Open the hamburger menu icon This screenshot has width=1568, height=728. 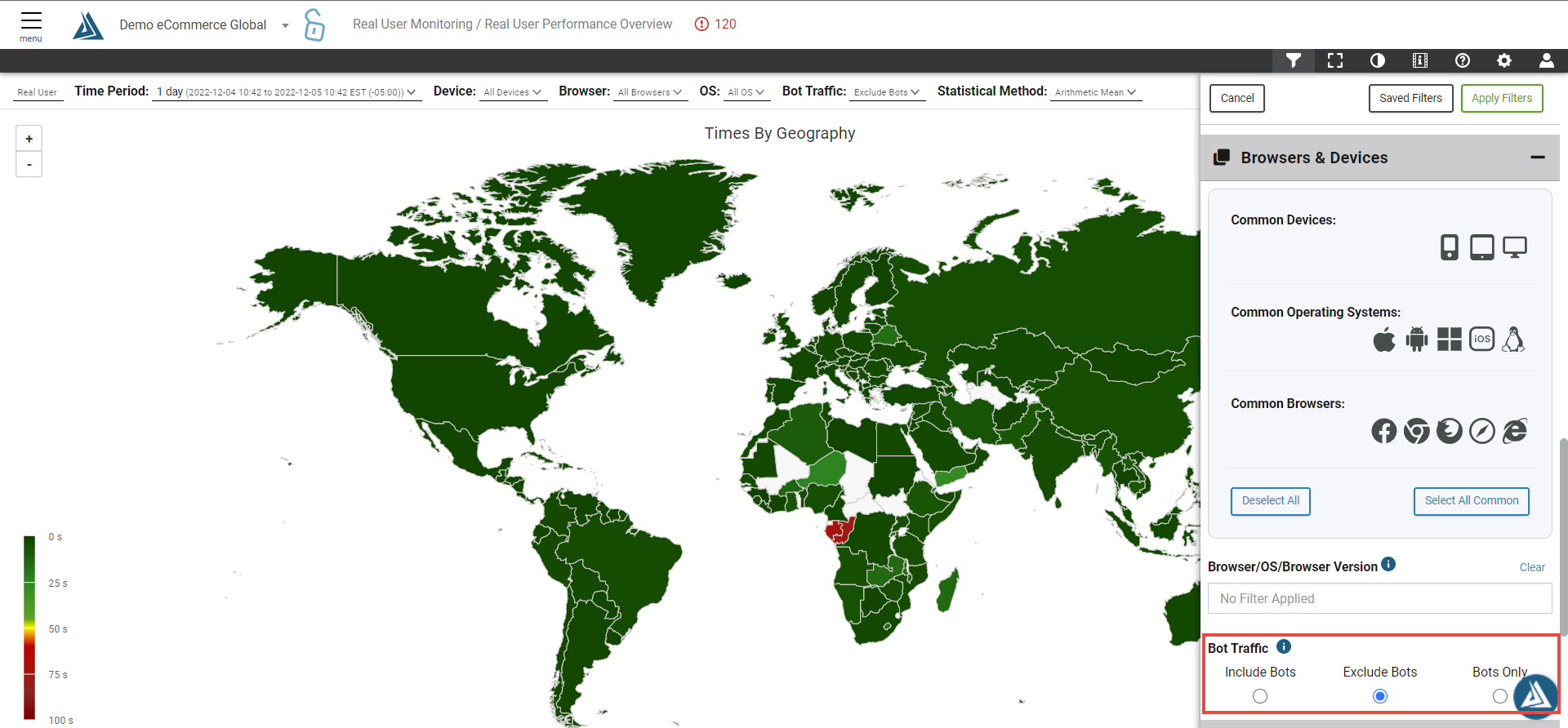point(31,21)
